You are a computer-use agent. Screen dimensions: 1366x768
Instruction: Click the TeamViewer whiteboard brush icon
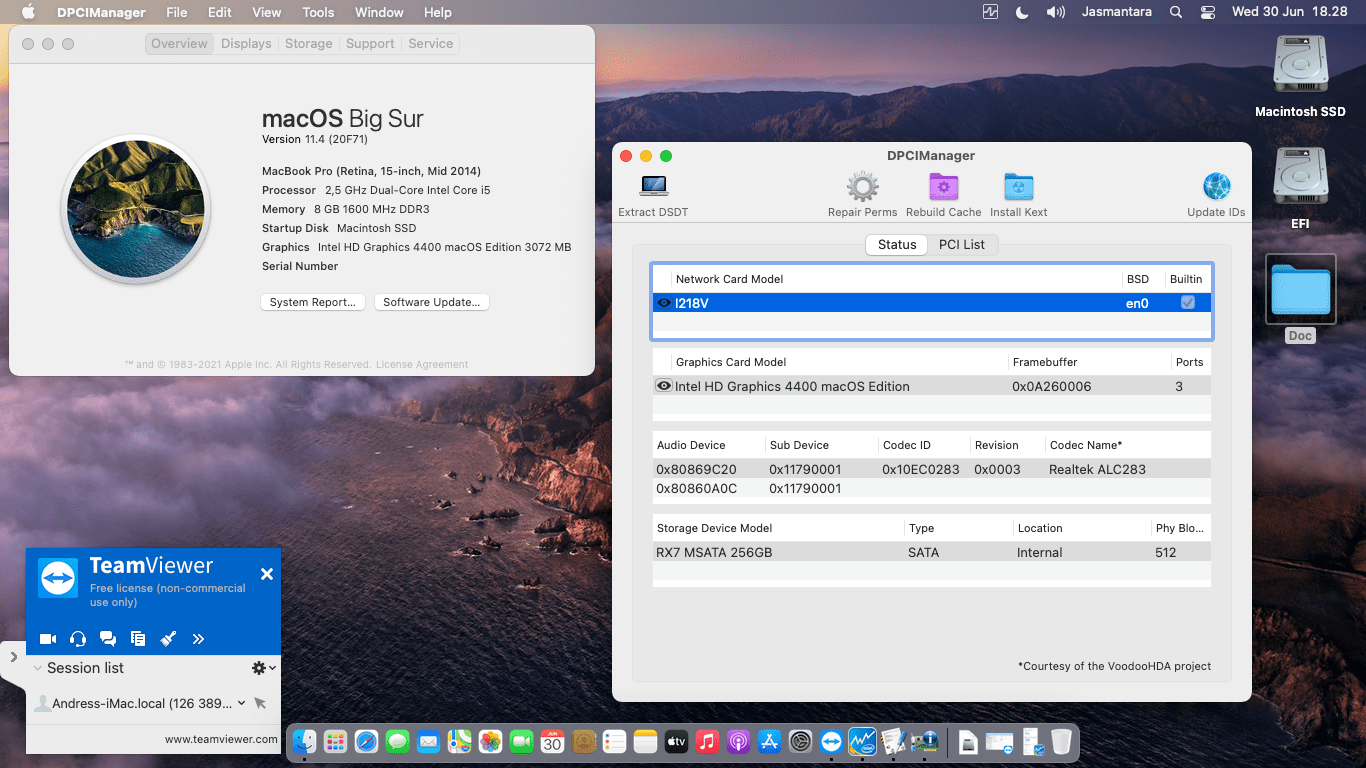pos(168,639)
